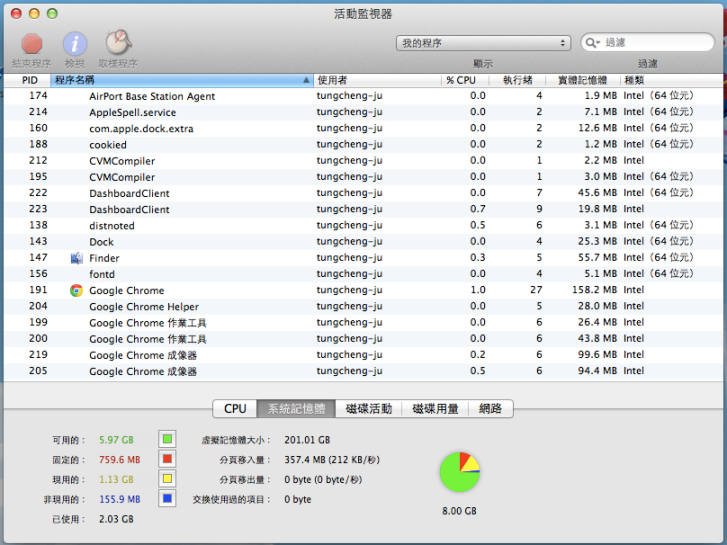Viewport: 727px width, 545px height.
Task: Sort by 程序名稱 column header
Action: (x=182, y=80)
